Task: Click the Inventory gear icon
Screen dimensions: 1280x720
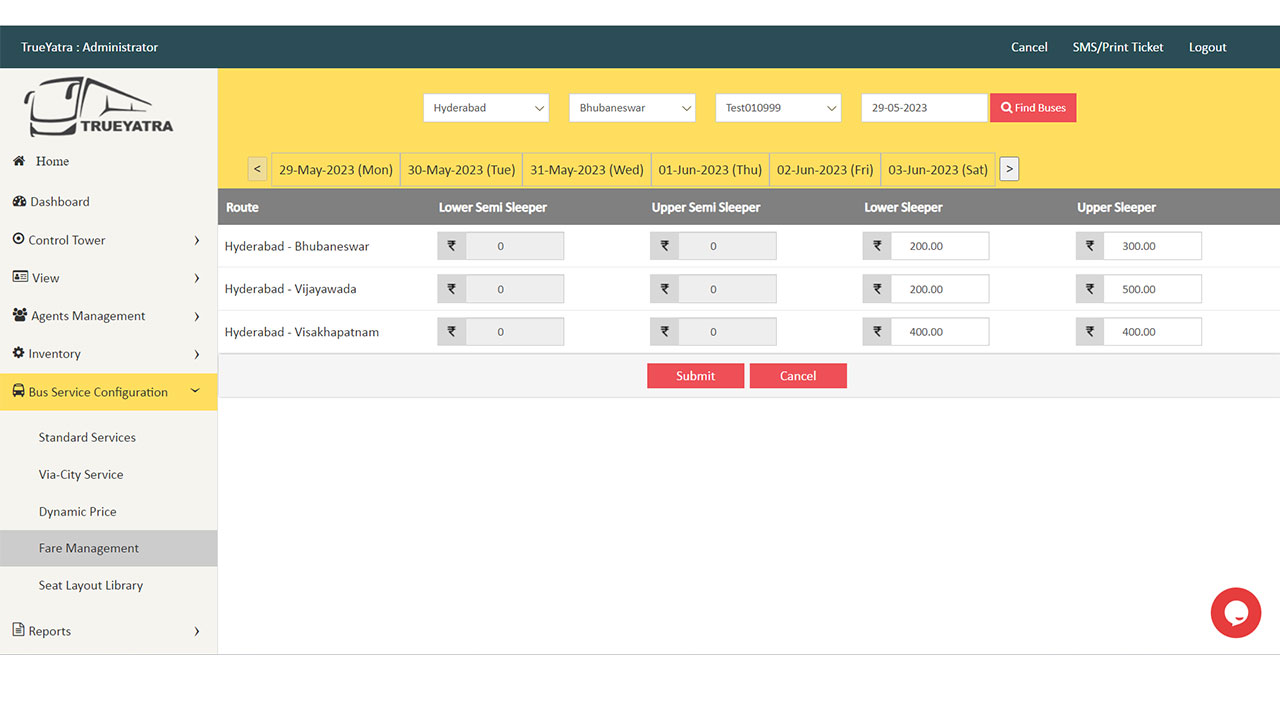Action: tap(19, 354)
